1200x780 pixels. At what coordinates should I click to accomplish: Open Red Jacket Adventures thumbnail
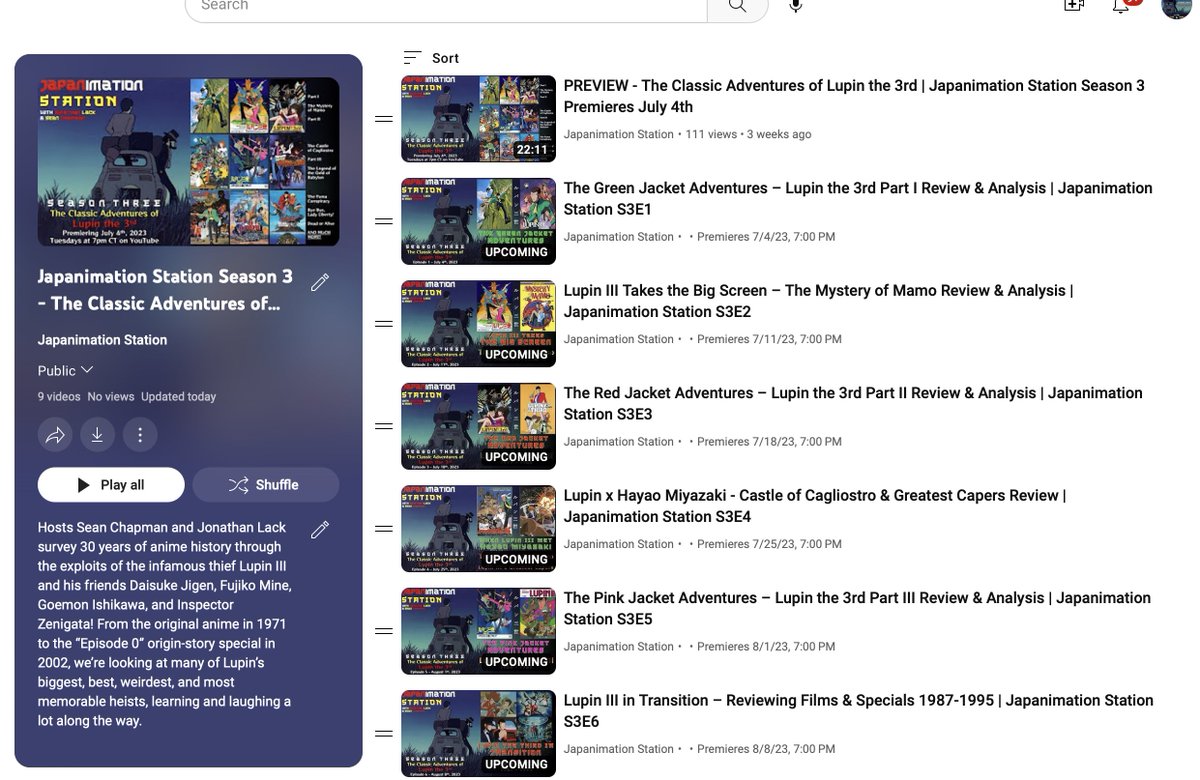478,426
